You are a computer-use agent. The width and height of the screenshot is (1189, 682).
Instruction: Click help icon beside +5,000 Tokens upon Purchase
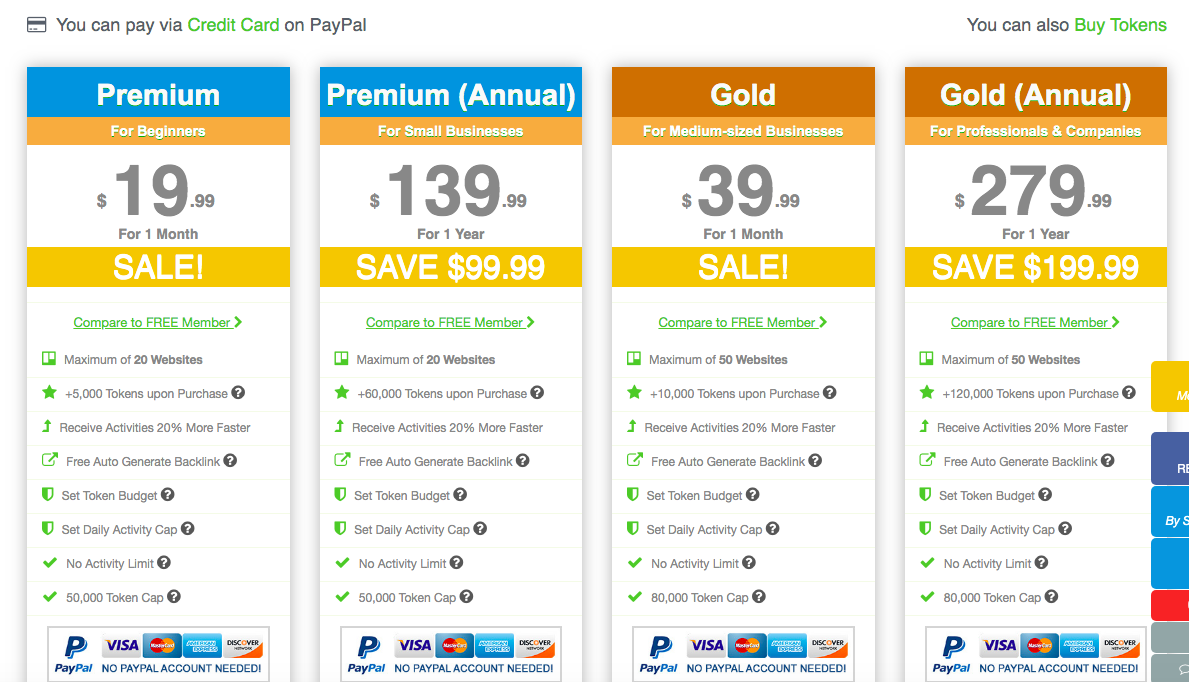[238, 393]
